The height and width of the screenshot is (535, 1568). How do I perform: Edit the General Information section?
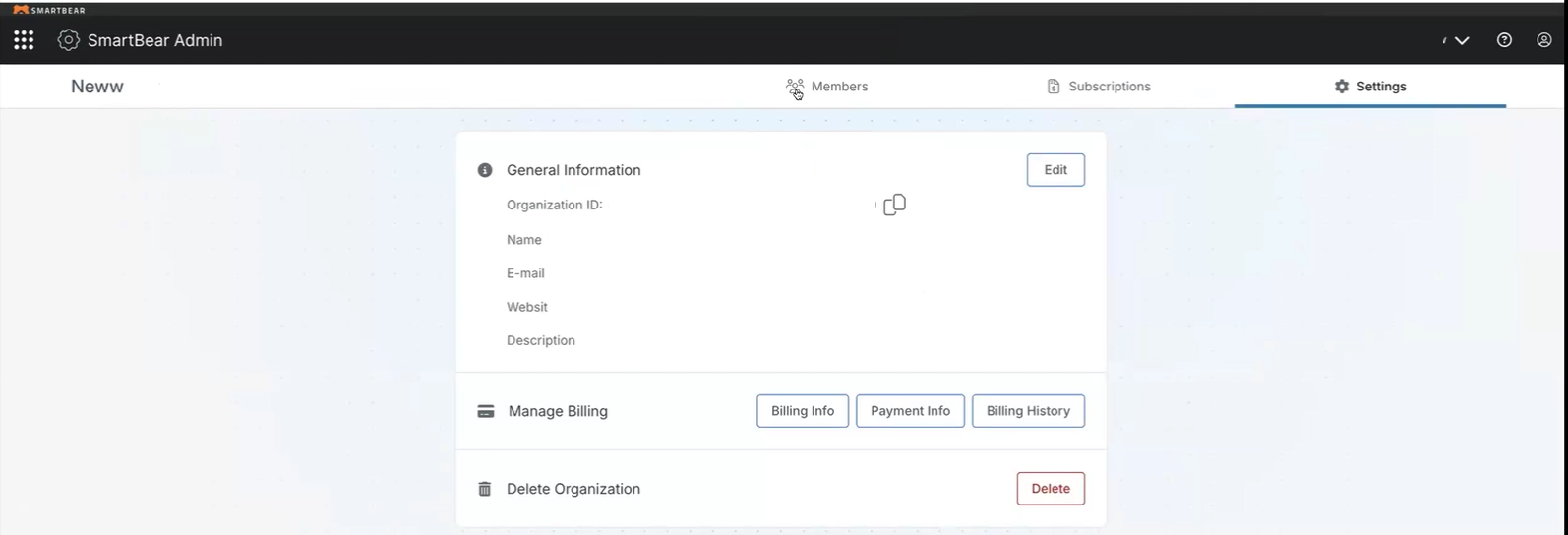(x=1055, y=170)
